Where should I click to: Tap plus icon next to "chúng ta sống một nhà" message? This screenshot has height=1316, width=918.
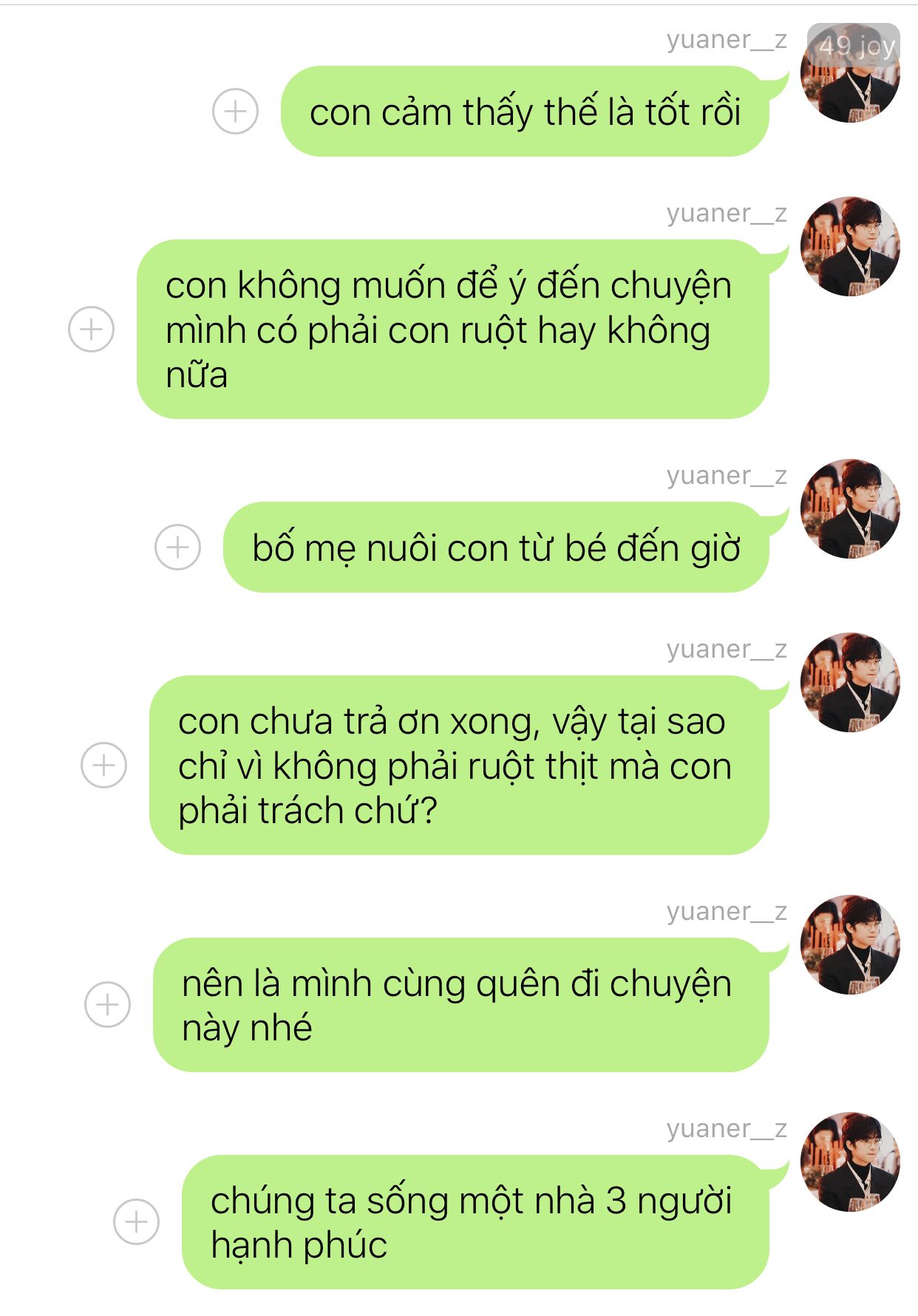click(136, 1221)
